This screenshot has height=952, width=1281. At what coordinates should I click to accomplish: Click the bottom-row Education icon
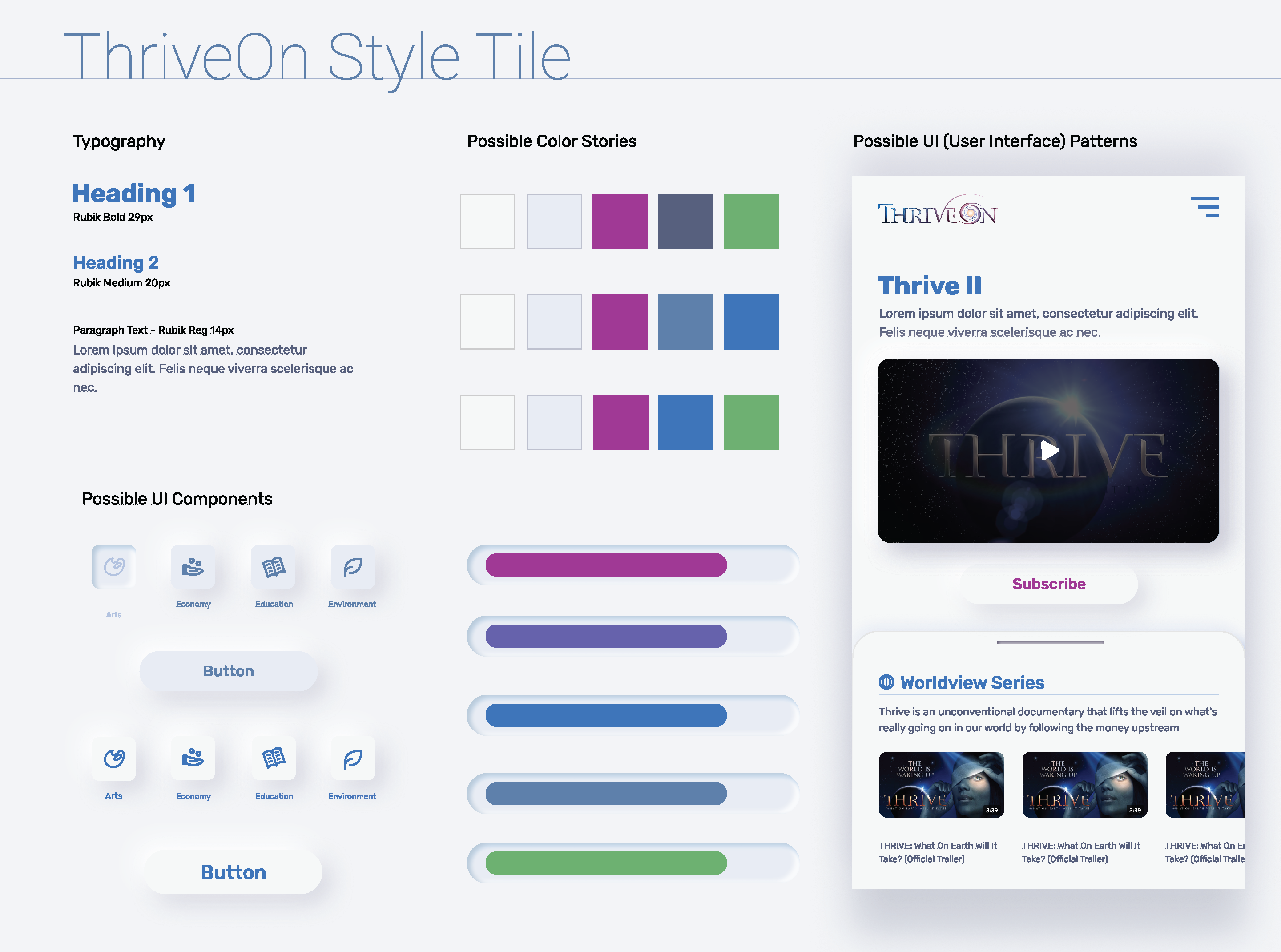pos(274,758)
